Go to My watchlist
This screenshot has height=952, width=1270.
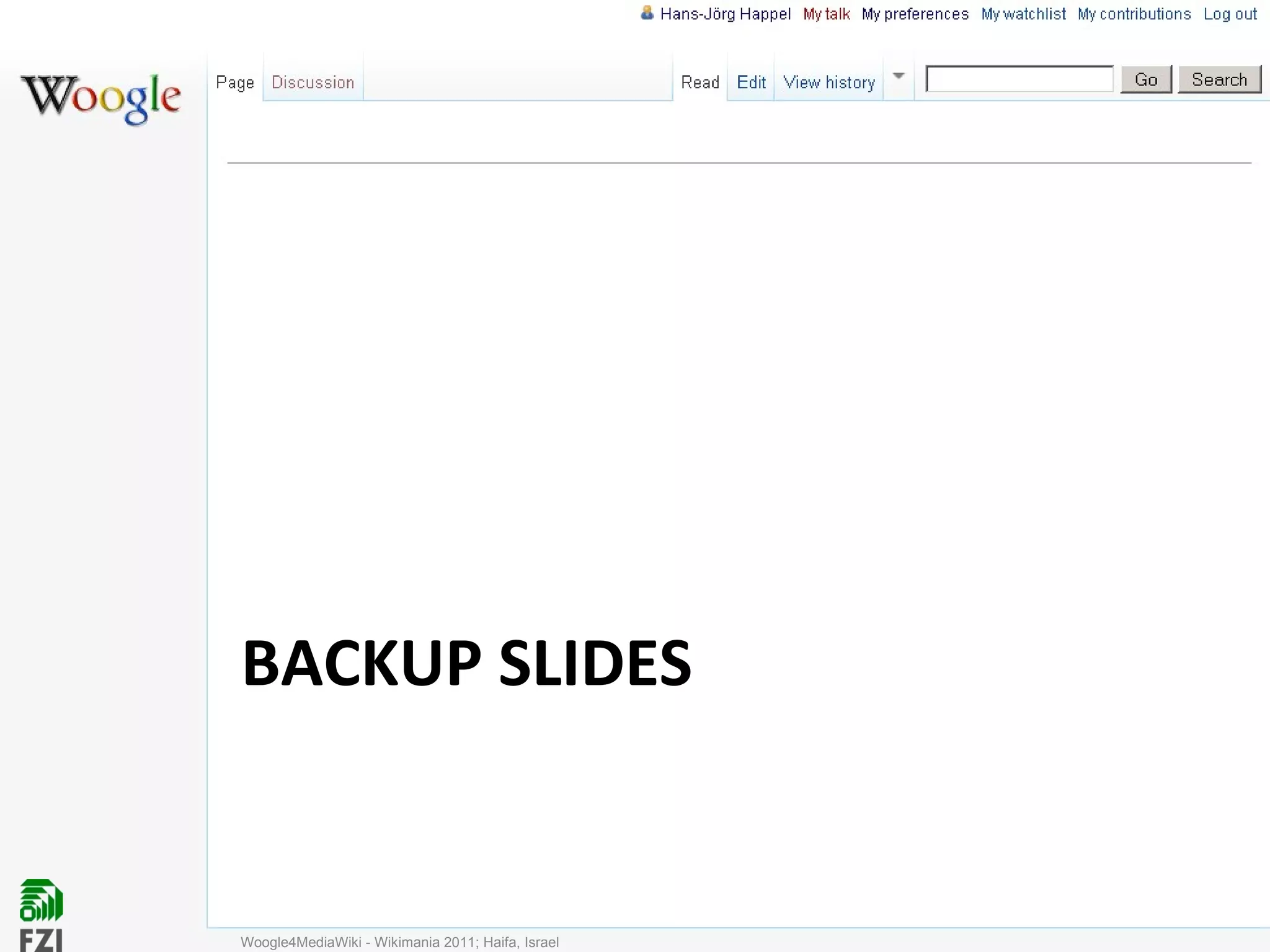pos(1023,14)
